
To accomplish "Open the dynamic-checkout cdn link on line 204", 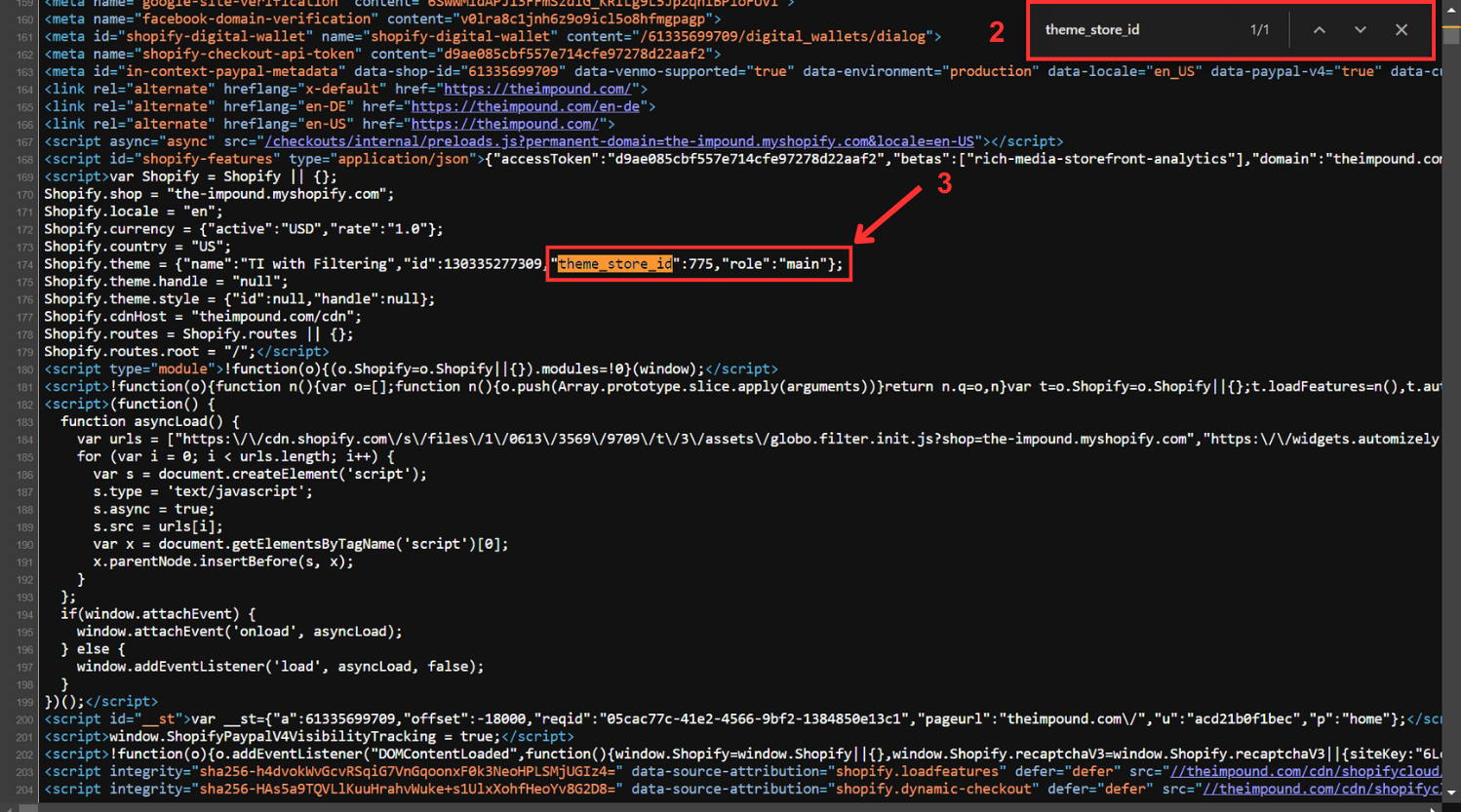I will point(1322,789).
